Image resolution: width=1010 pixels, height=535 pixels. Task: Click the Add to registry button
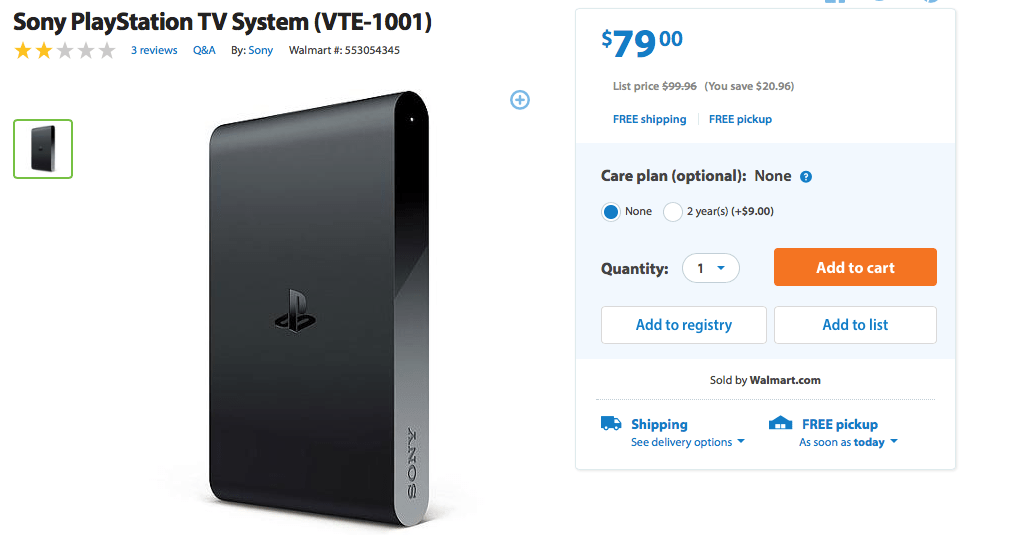683,324
